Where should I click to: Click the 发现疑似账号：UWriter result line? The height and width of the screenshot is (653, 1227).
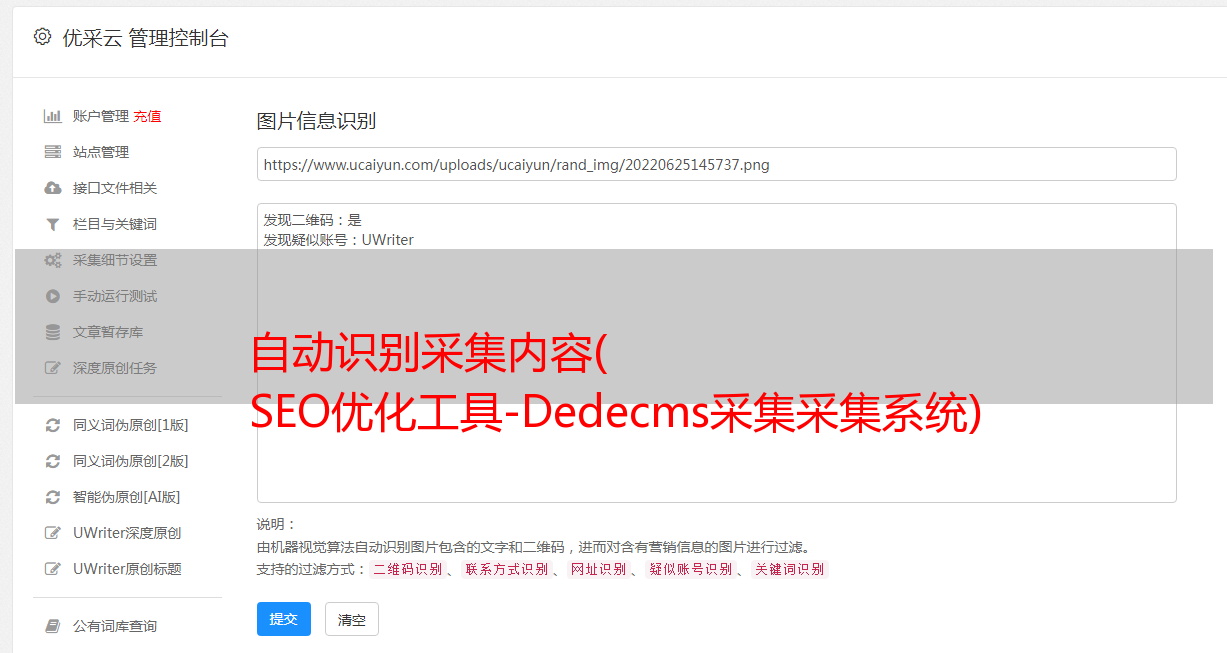[339, 240]
